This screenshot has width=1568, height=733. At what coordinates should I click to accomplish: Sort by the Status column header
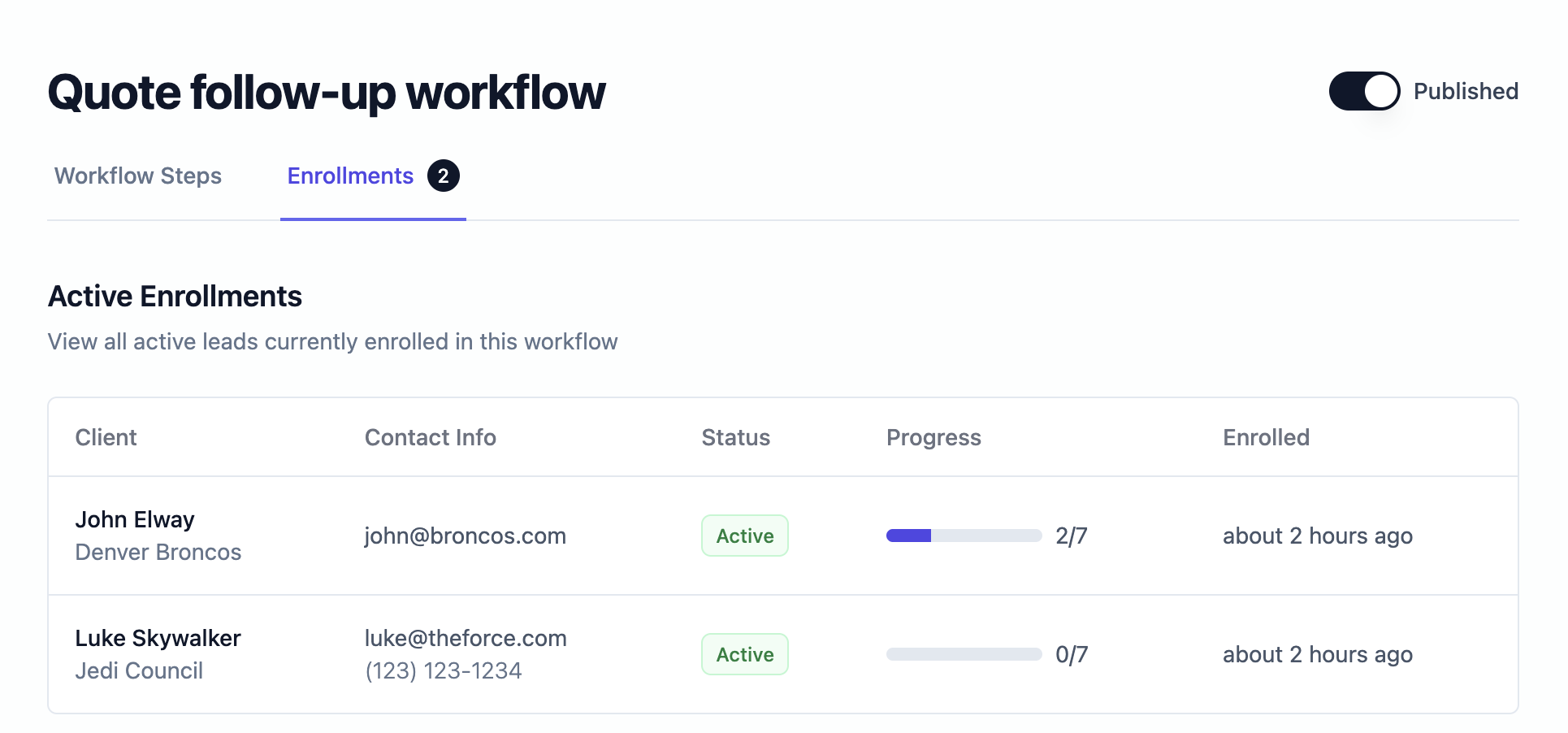pyautogui.click(x=735, y=437)
